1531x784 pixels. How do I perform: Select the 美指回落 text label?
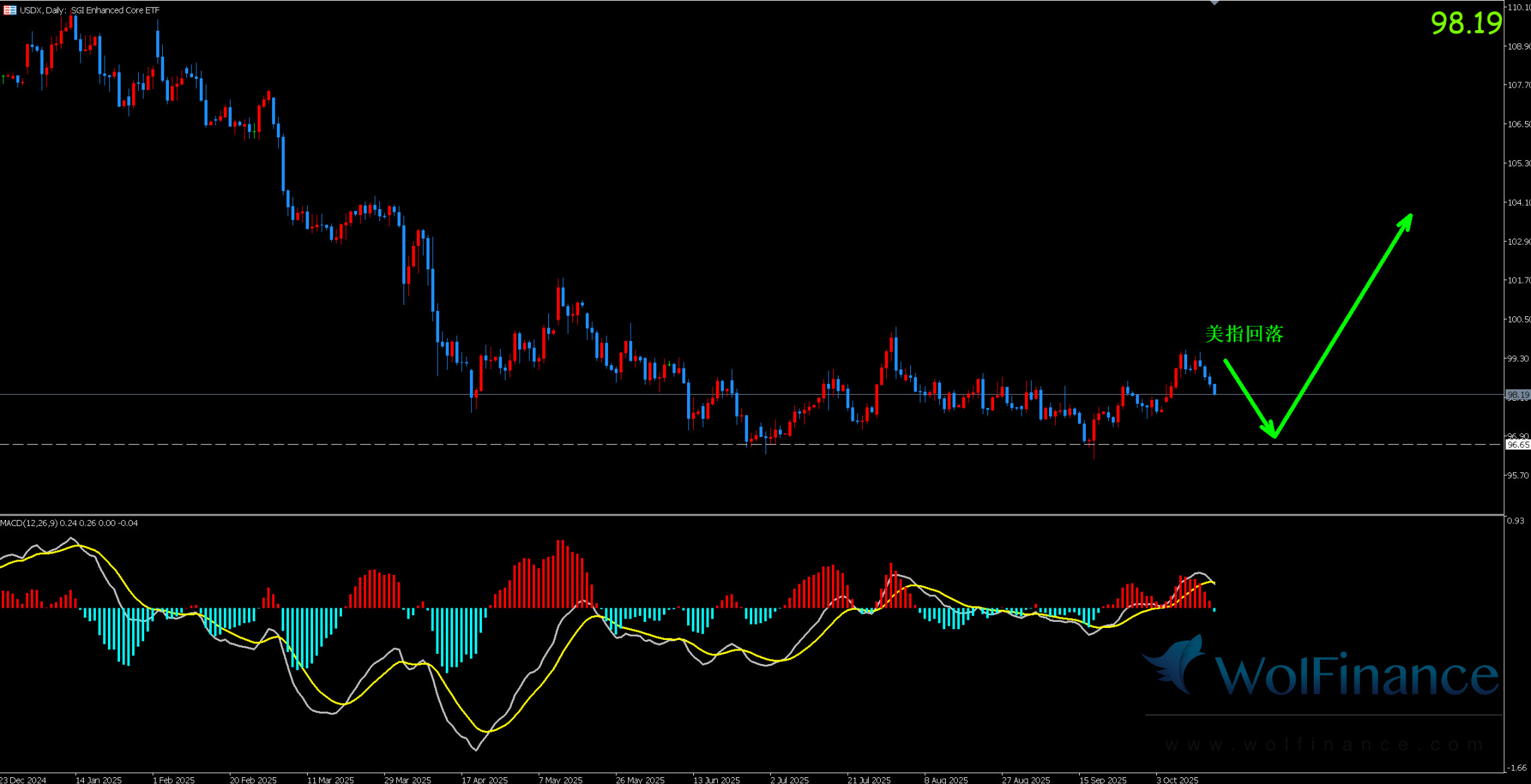point(1243,334)
